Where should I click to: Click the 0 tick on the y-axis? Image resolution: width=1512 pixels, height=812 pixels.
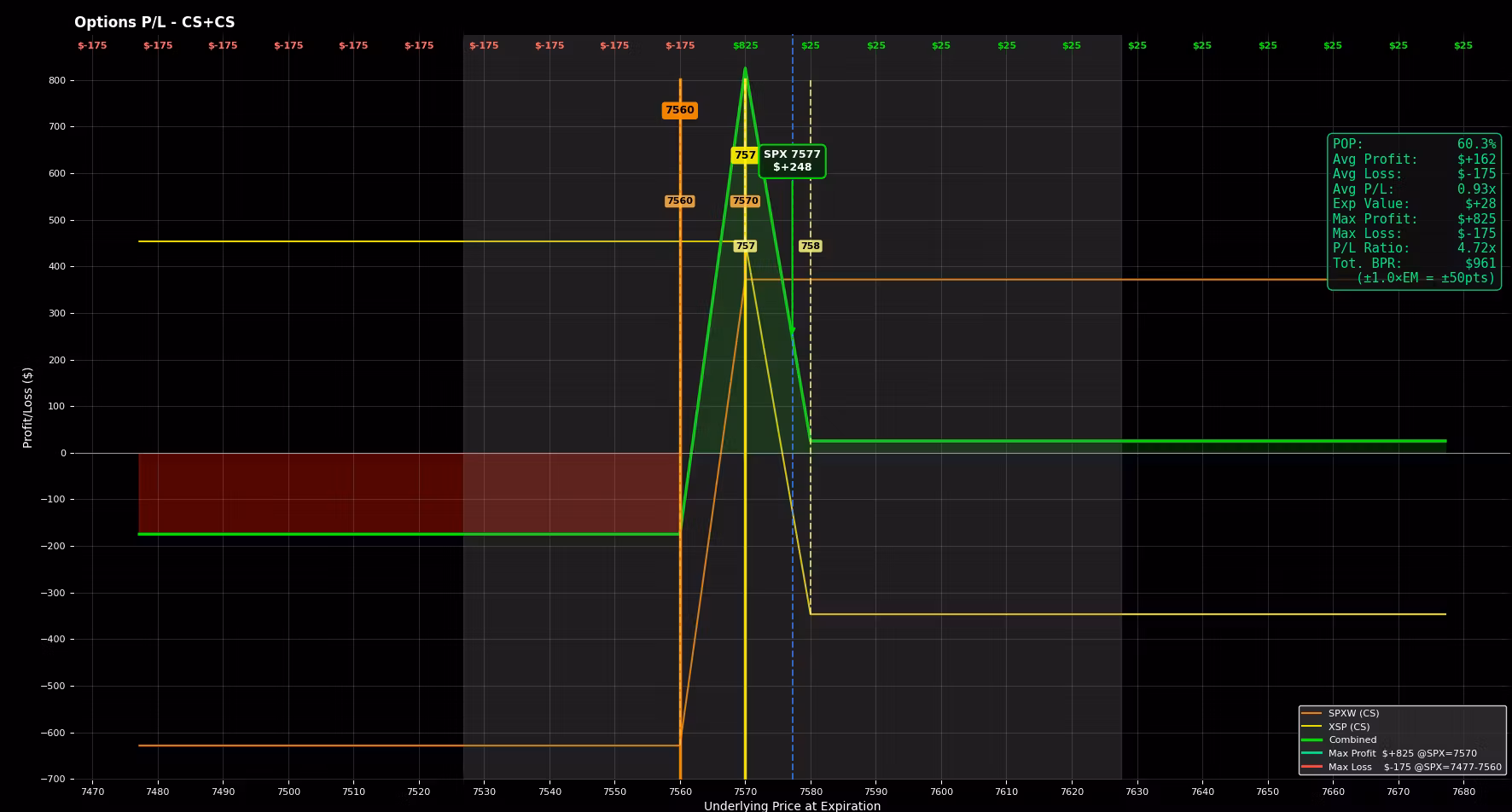click(x=63, y=453)
